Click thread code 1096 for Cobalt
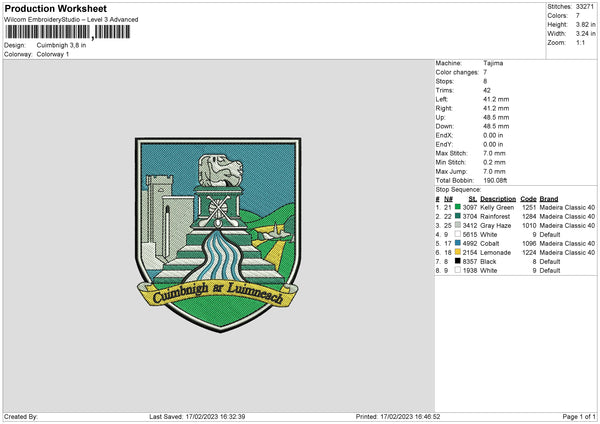 (529, 243)
